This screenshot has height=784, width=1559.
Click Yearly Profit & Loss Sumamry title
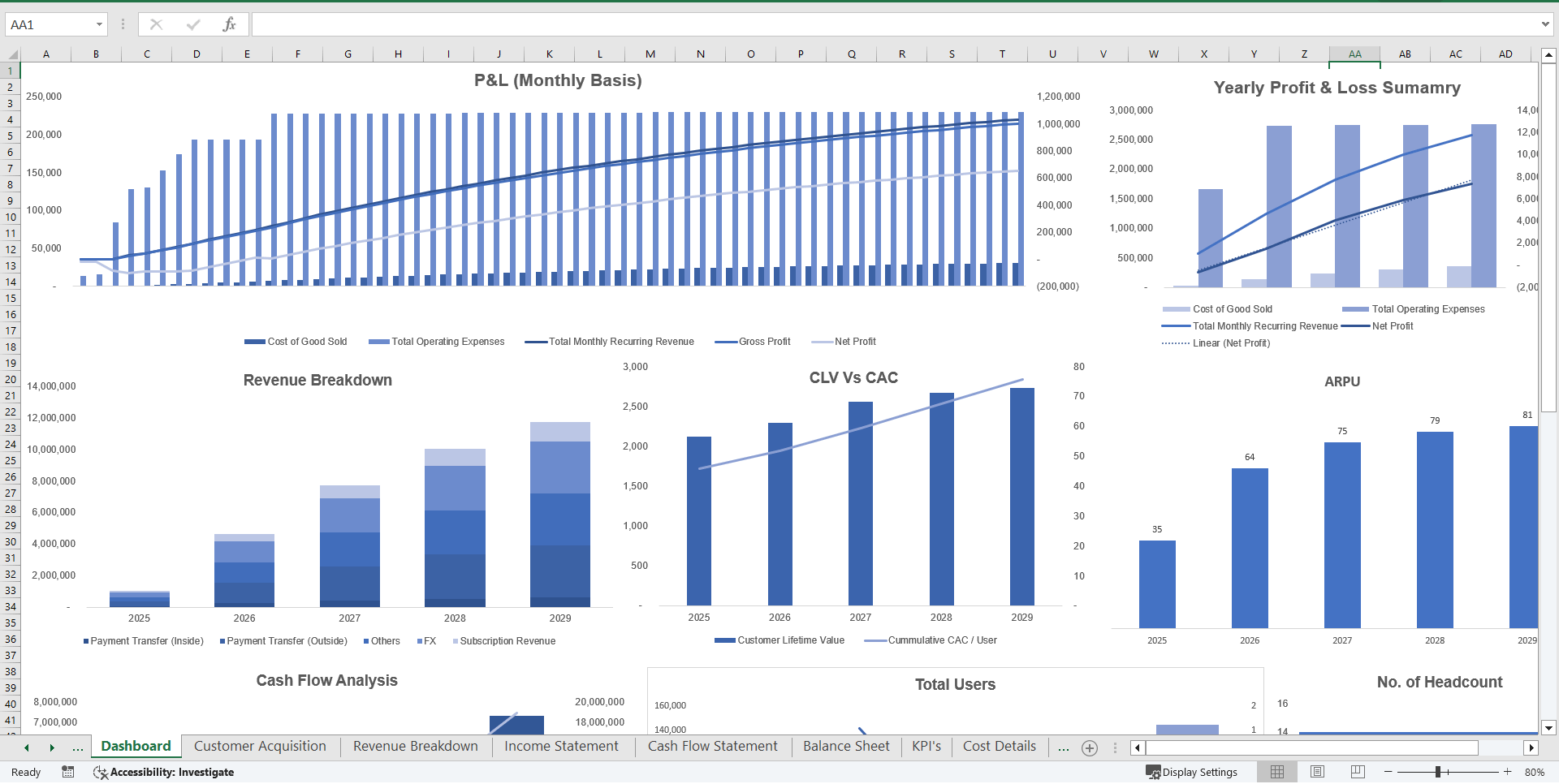(x=1337, y=88)
